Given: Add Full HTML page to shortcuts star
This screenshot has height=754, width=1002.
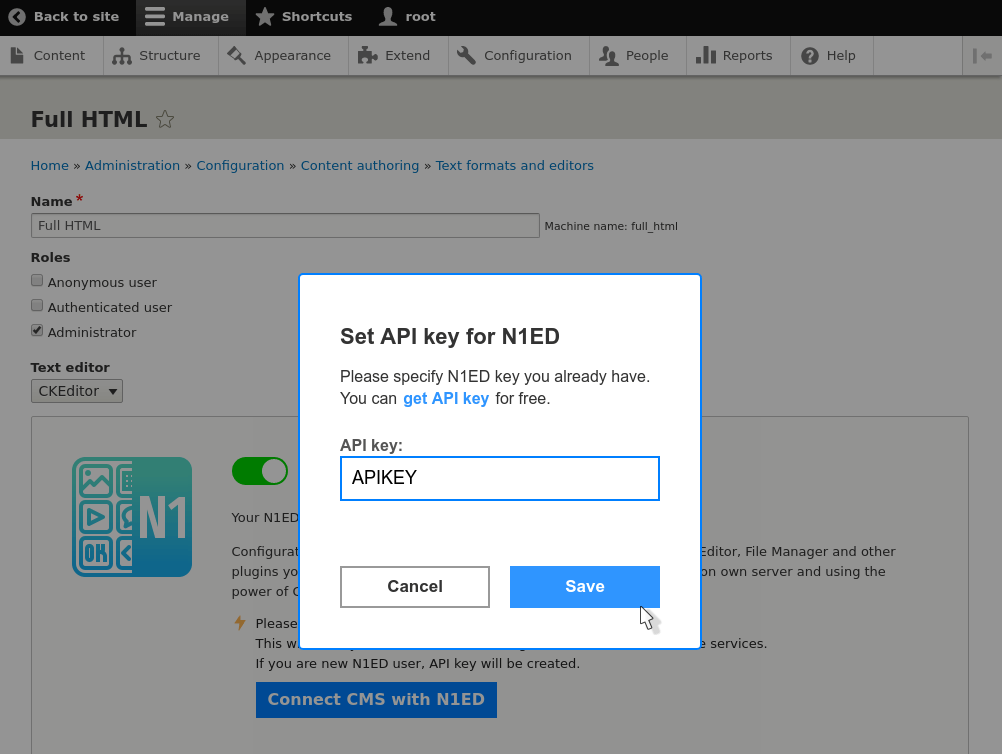Looking at the screenshot, I should coord(165,119).
